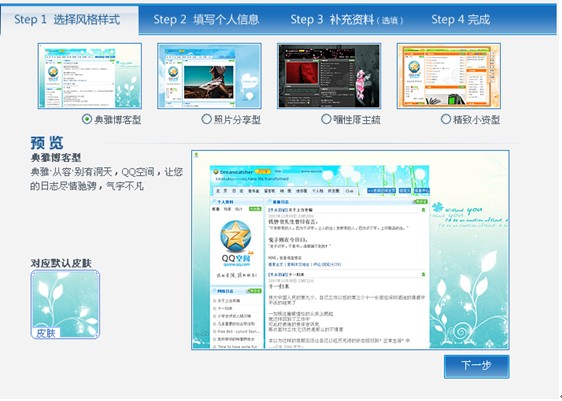Switch to Step 2 填写个人信息 tab
Image resolution: width=562 pixels, height=401 pixels.
click(x=206, y=19)
